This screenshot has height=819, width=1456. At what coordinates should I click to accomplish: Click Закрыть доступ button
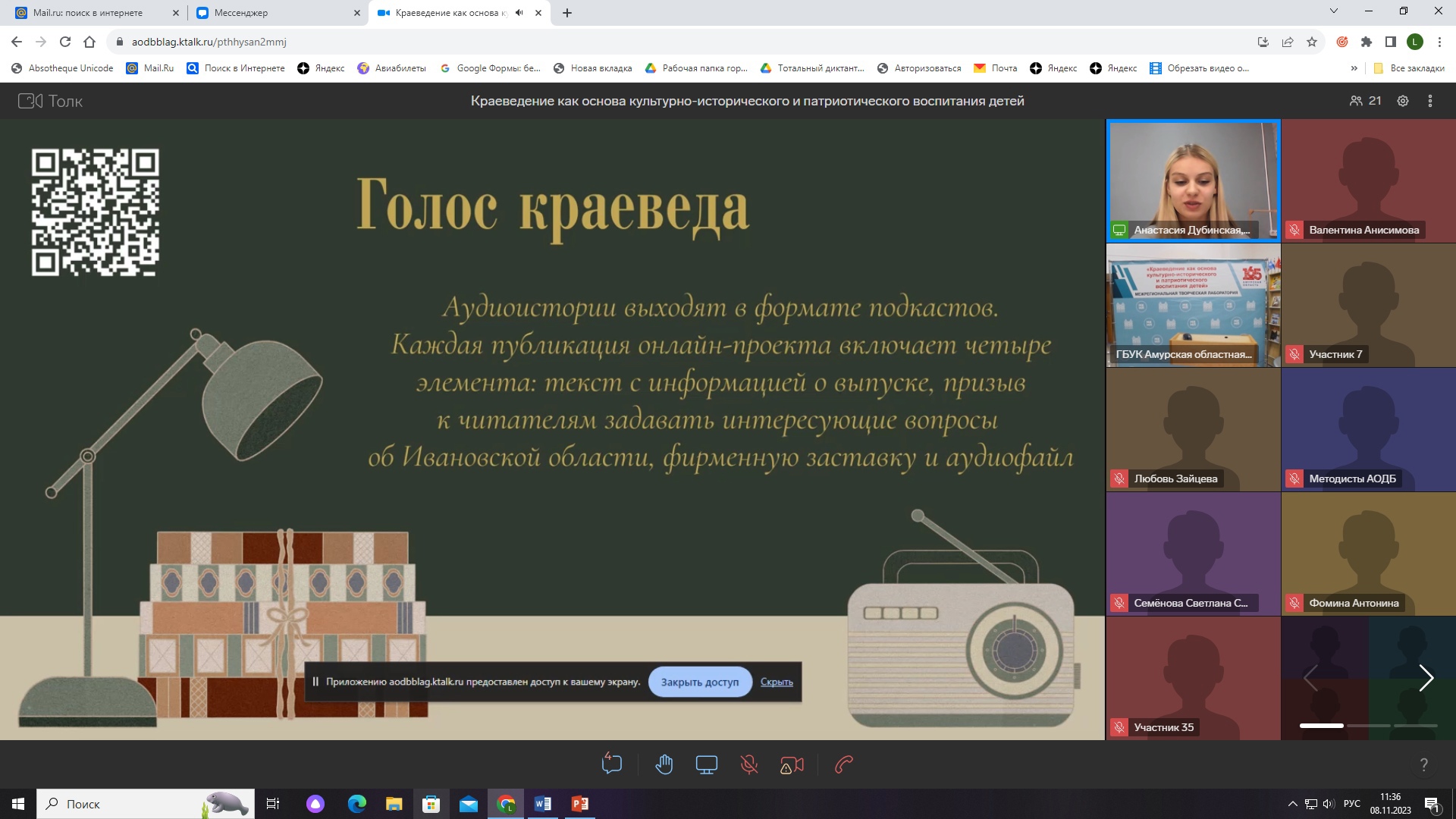coord(699,682)
